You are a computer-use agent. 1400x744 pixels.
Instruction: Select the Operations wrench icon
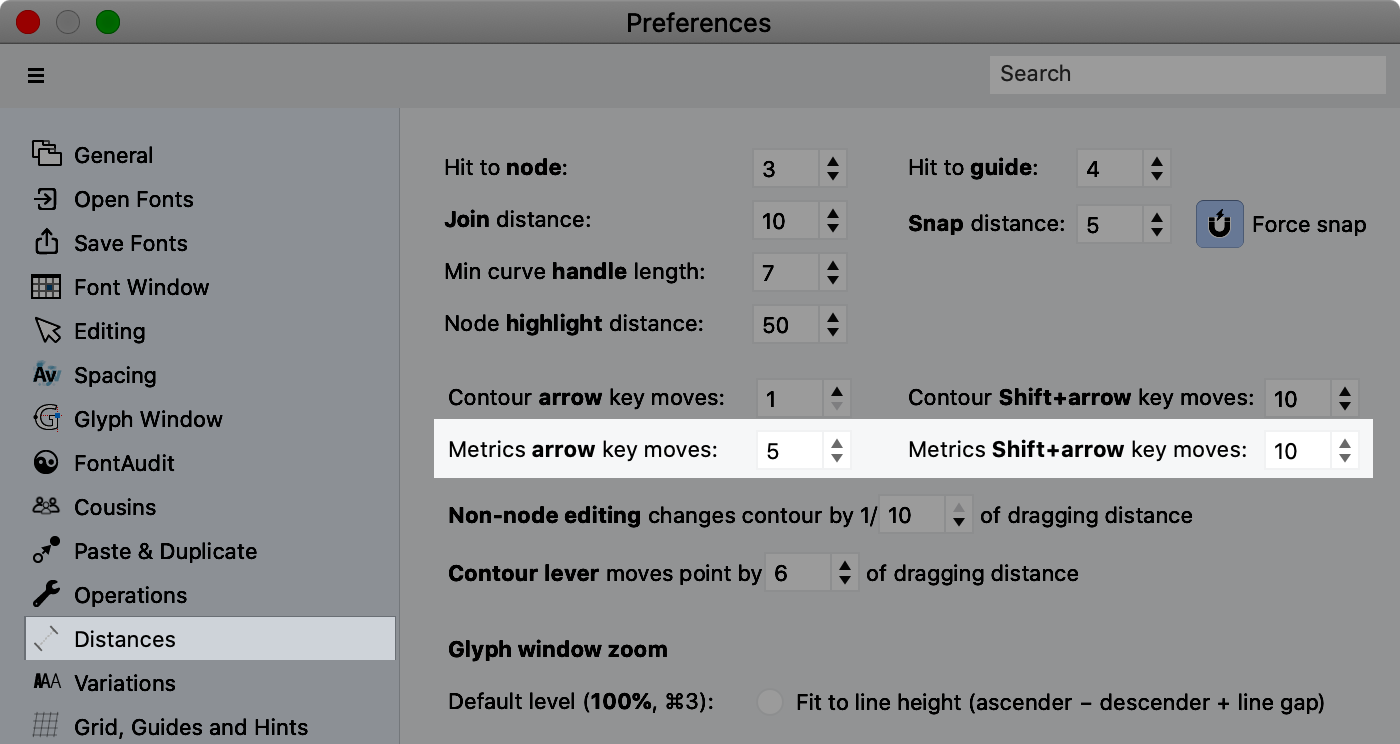47,595
